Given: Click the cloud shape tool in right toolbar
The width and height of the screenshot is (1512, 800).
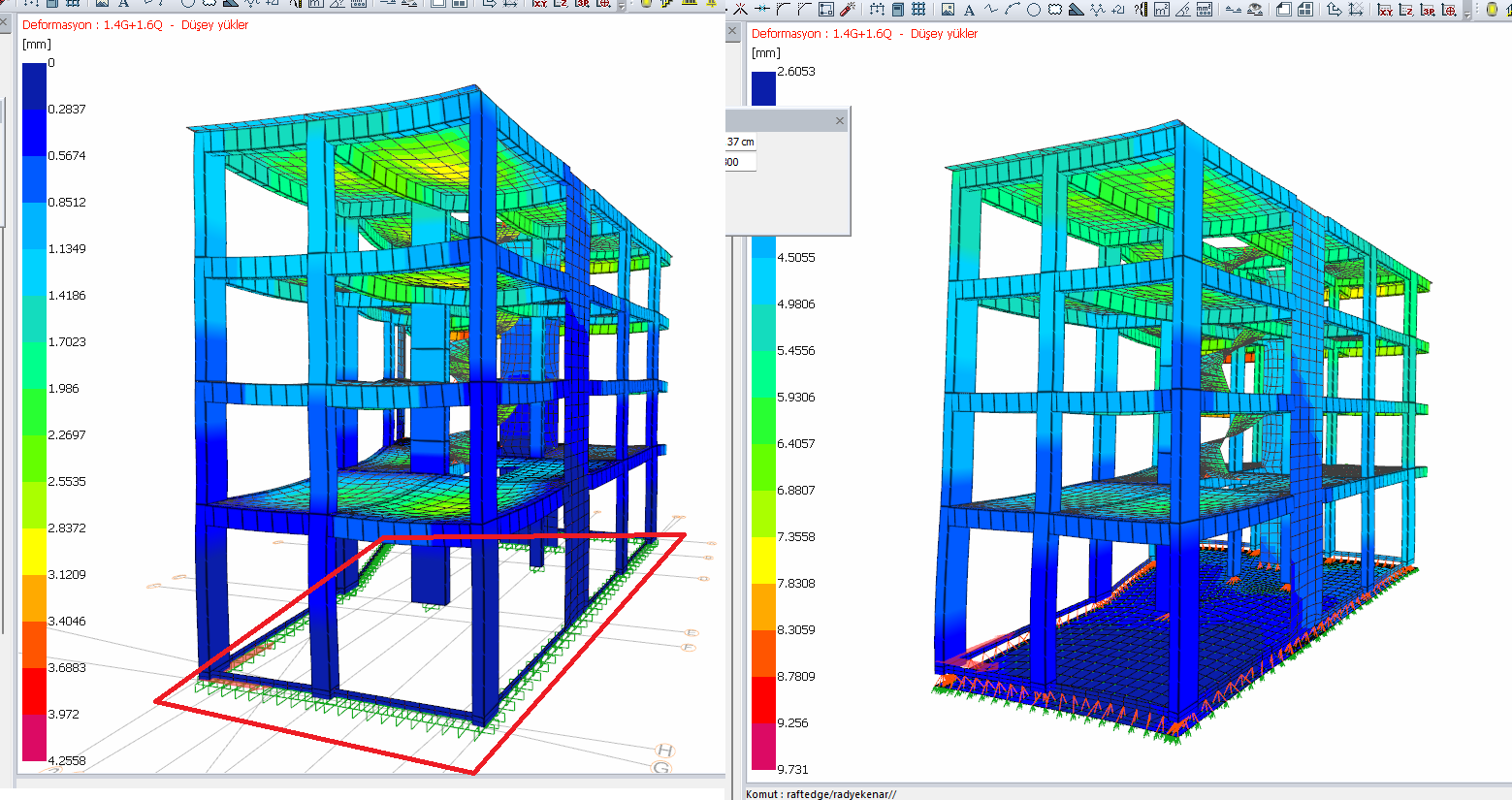Looking at the screenshot, I should [x=1054, y=10].
